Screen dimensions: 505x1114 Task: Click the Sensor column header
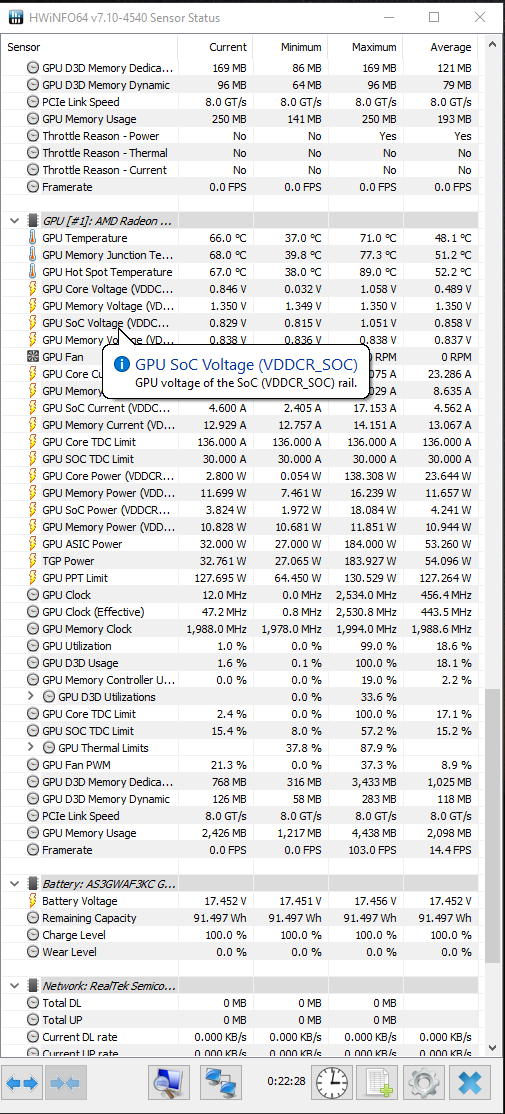tap(89, 47)
